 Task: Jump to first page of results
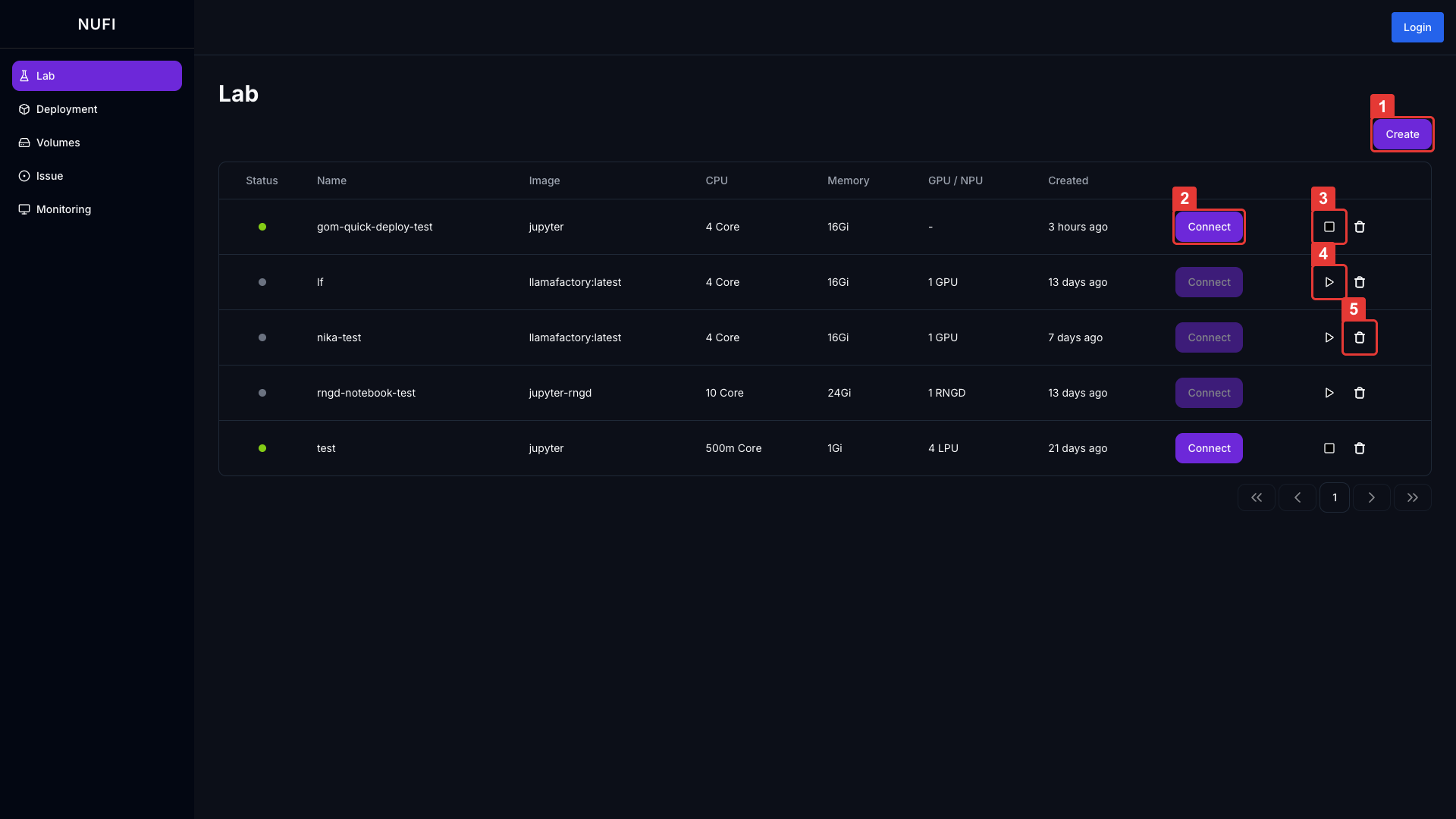(x=1256, y=497)
